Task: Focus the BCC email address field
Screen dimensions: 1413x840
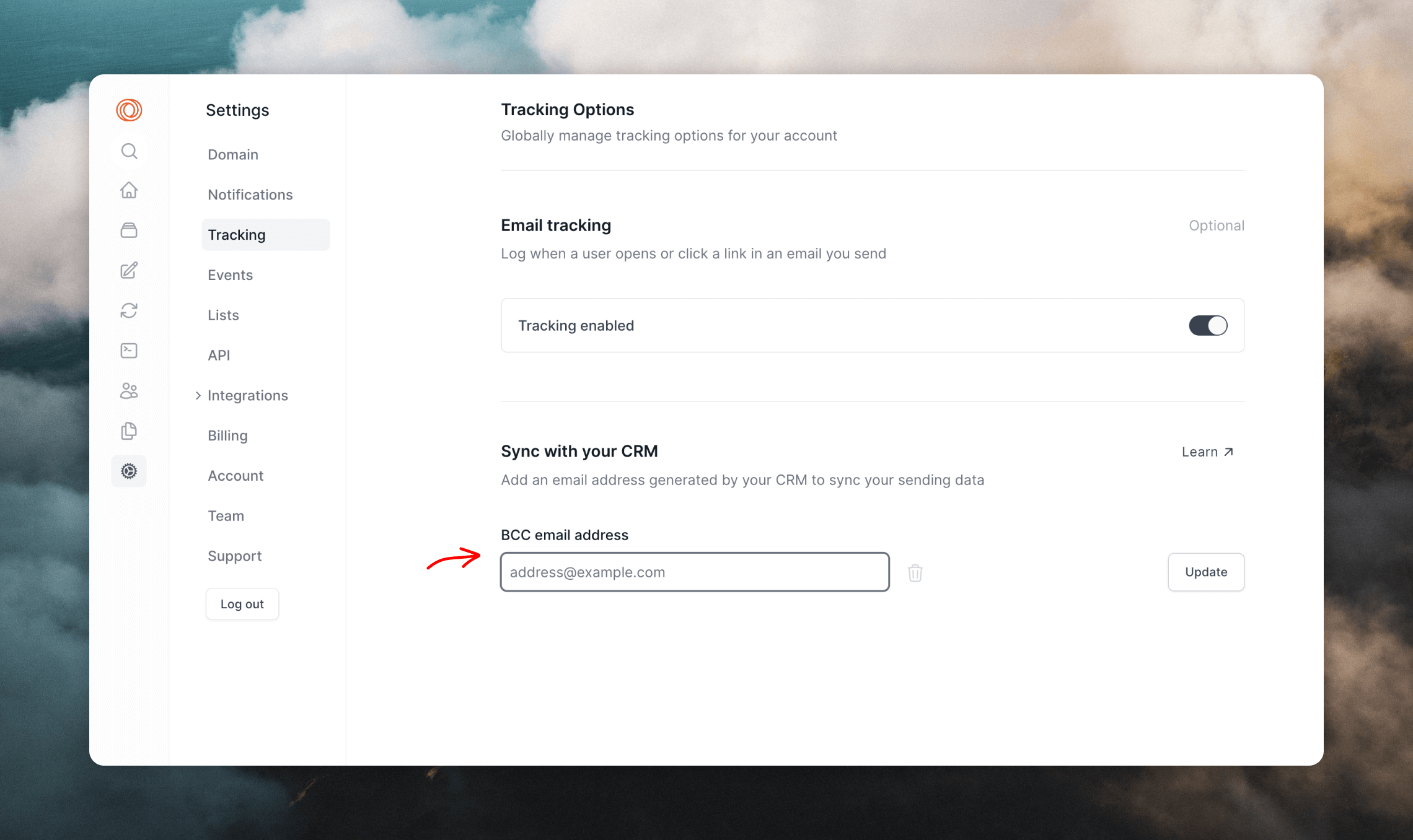Action: (x=695, y=572)
